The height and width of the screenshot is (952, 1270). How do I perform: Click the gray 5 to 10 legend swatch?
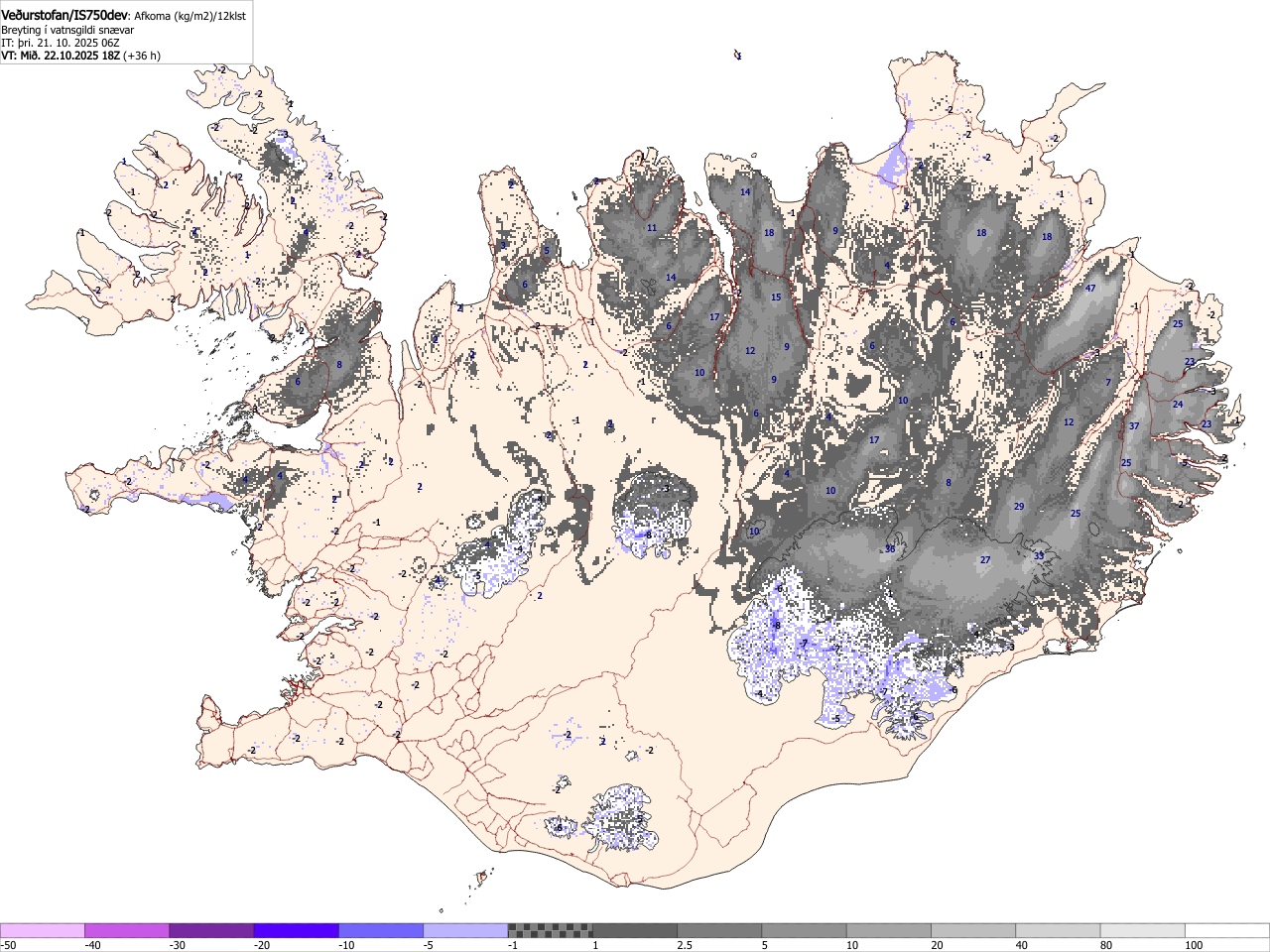coord(805,930)
